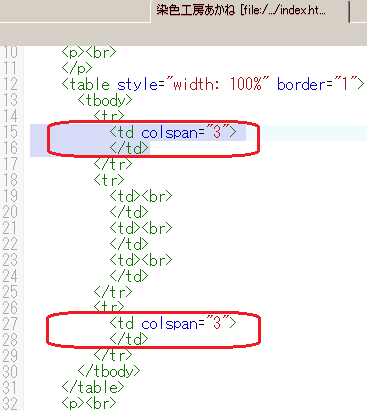
Task: Click the closing td tag on line 16
Action: pyautogui.click(x=129, y=148)
